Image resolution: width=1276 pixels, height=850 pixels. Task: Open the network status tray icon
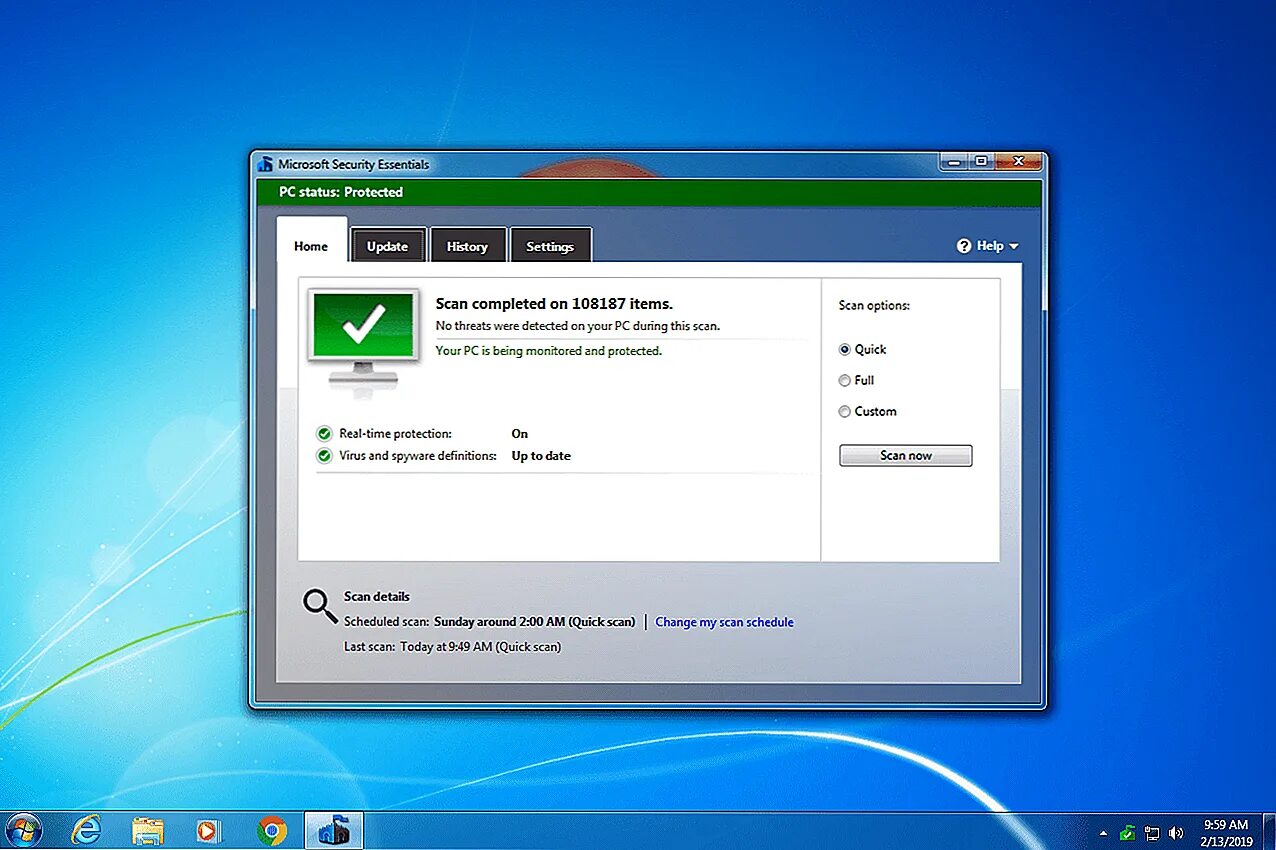[x=1152, y=832]
